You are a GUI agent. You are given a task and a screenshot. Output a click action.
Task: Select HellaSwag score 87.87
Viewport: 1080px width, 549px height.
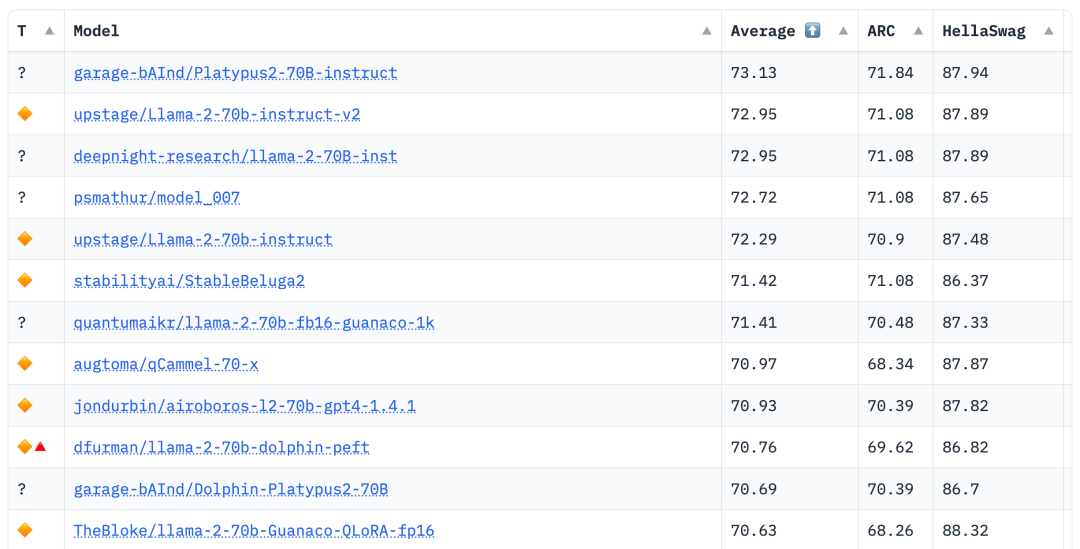point(966,364)
